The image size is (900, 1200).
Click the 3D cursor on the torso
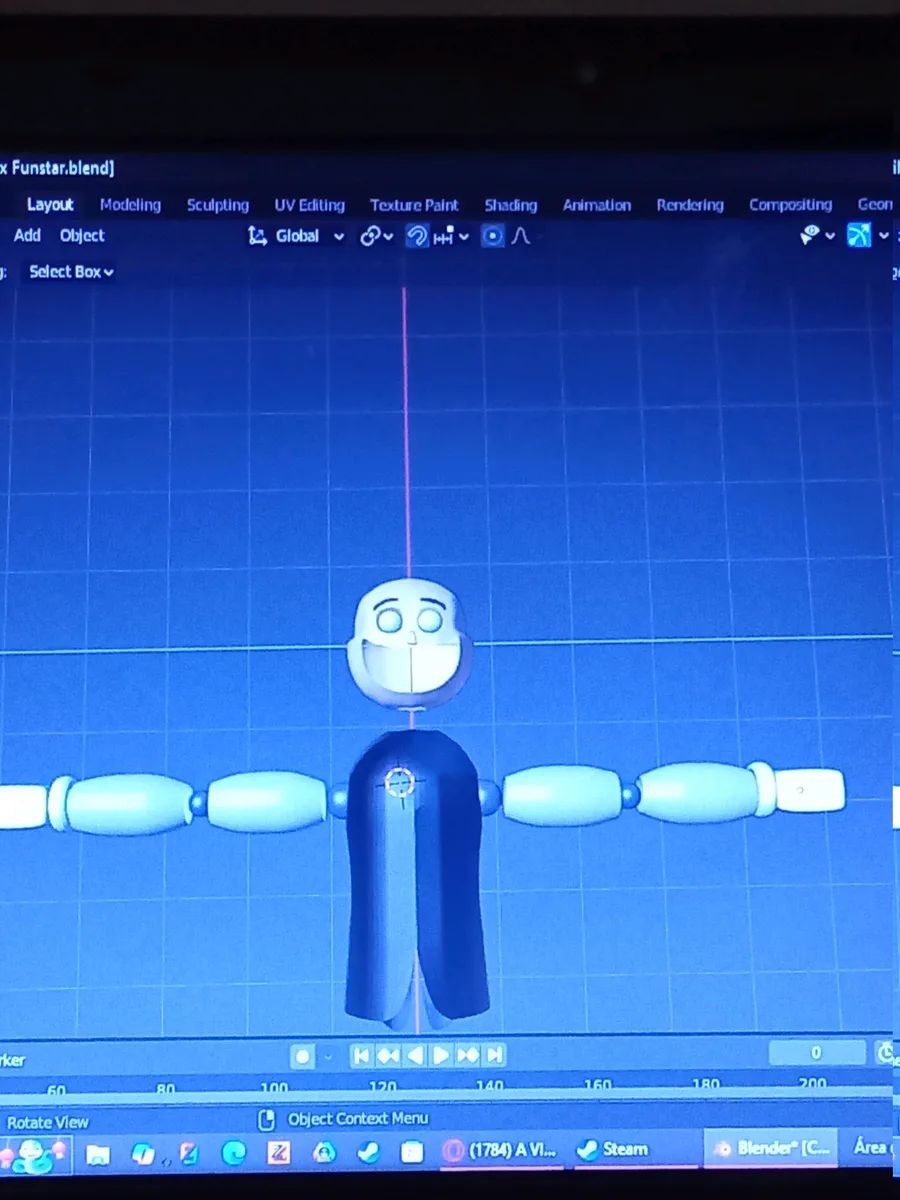(x=400, y=784)
